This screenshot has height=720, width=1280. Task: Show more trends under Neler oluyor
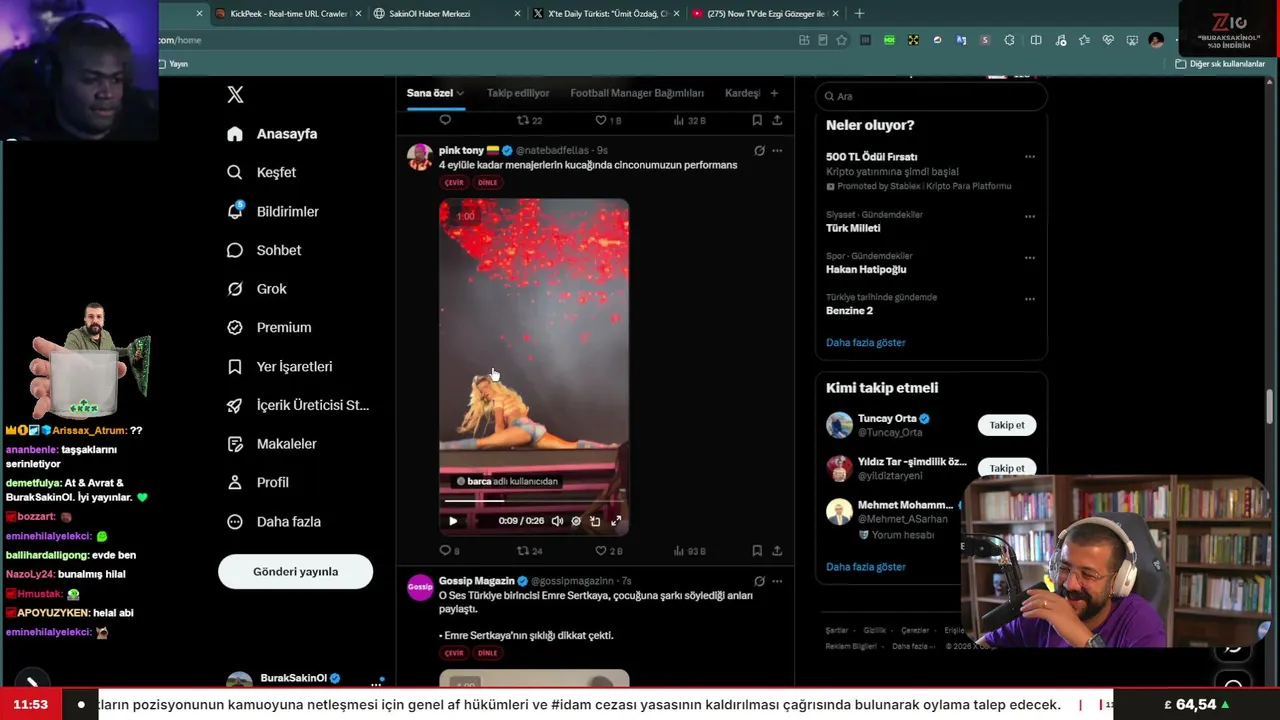(x=865, y=342)
